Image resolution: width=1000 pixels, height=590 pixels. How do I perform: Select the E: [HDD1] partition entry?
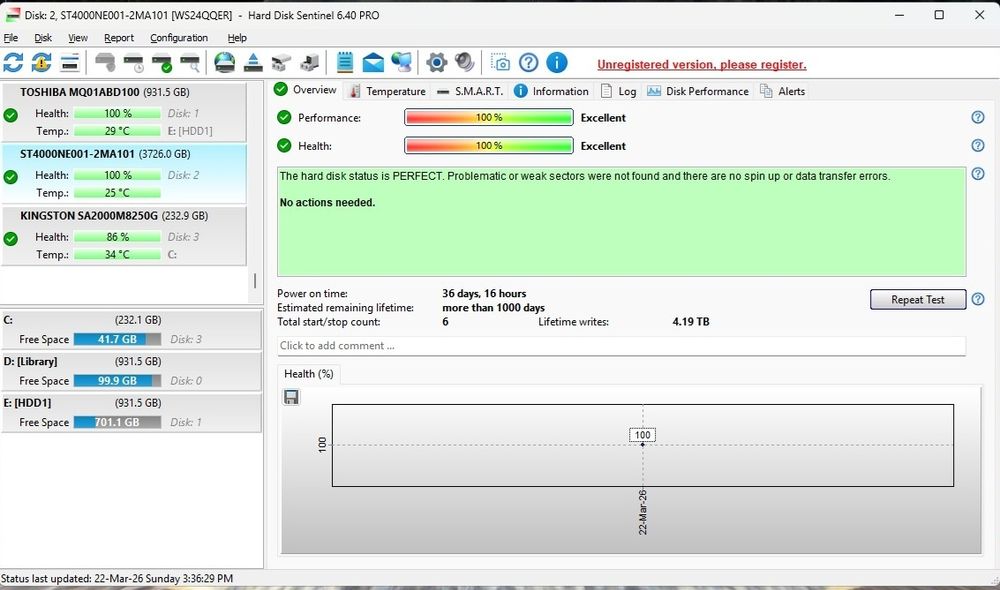(131, 412)
